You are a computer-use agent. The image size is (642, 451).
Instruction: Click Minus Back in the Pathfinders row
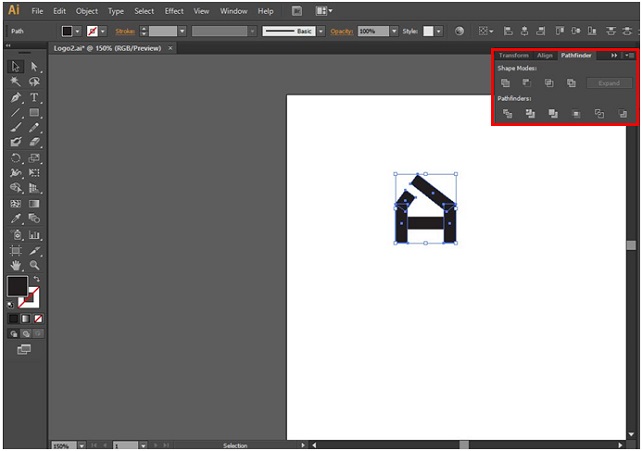(623, 114)
